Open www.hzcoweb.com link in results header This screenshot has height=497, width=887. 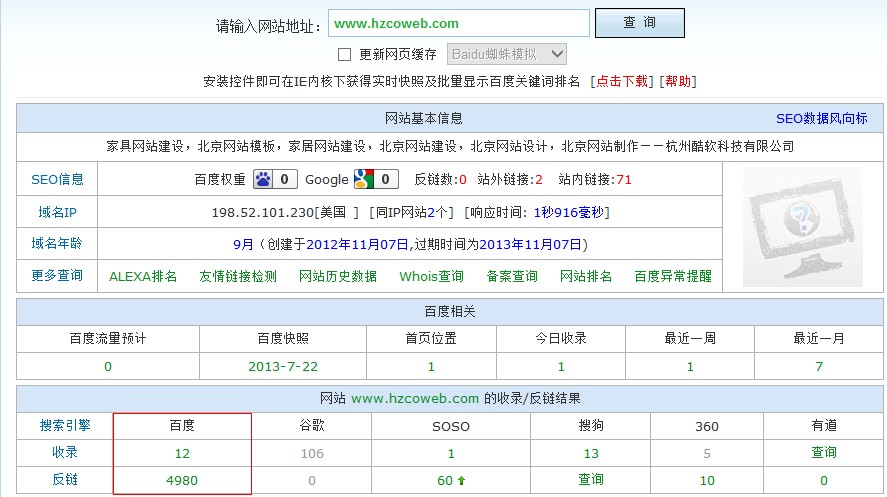pos(415,399)
